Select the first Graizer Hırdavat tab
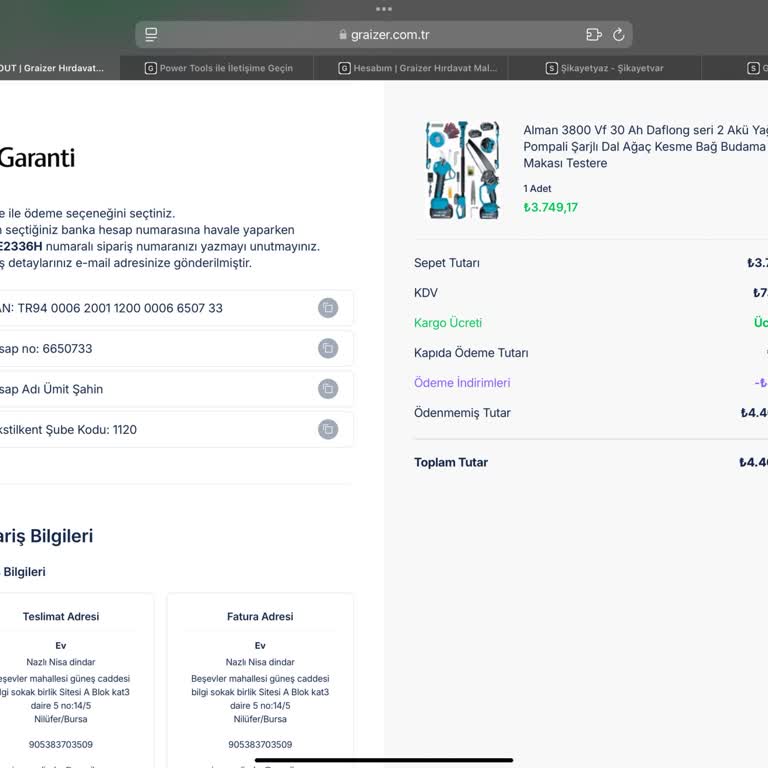Image resolution: width=768 pixels, height=768 pixels. (58, 68)
